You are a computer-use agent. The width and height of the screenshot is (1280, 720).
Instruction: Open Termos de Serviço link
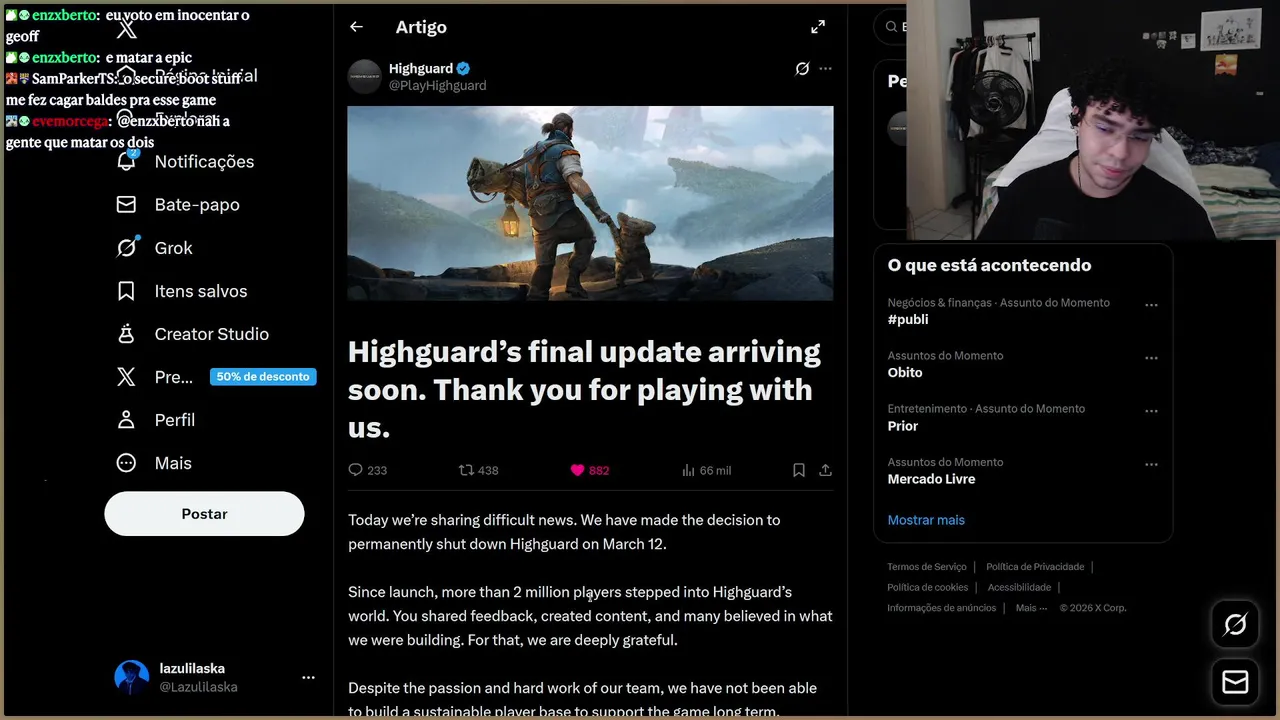[927, 567]
